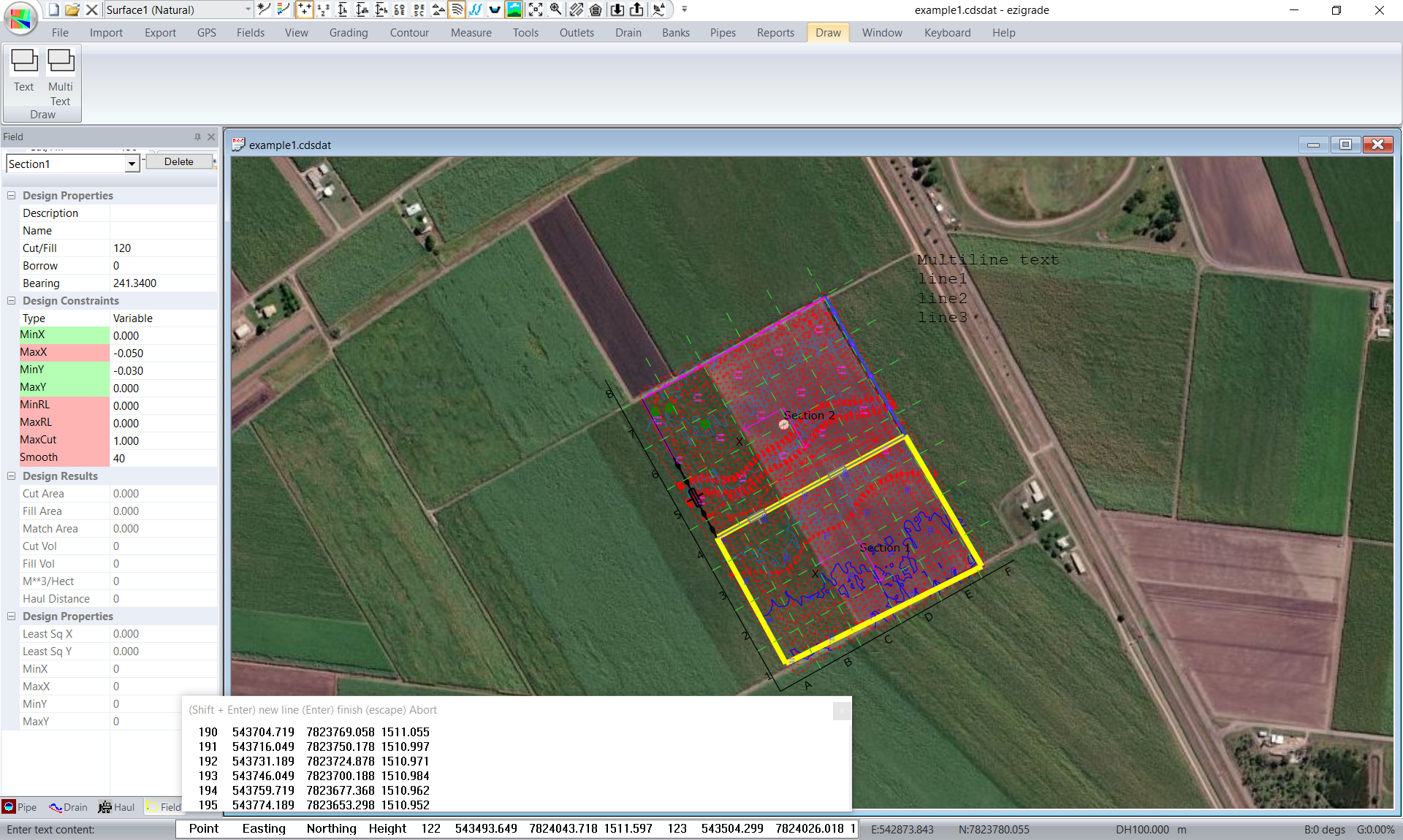The image size is (1403, 840).
Task: Click the Cut/Fill value field
Action: click(163, 248)
